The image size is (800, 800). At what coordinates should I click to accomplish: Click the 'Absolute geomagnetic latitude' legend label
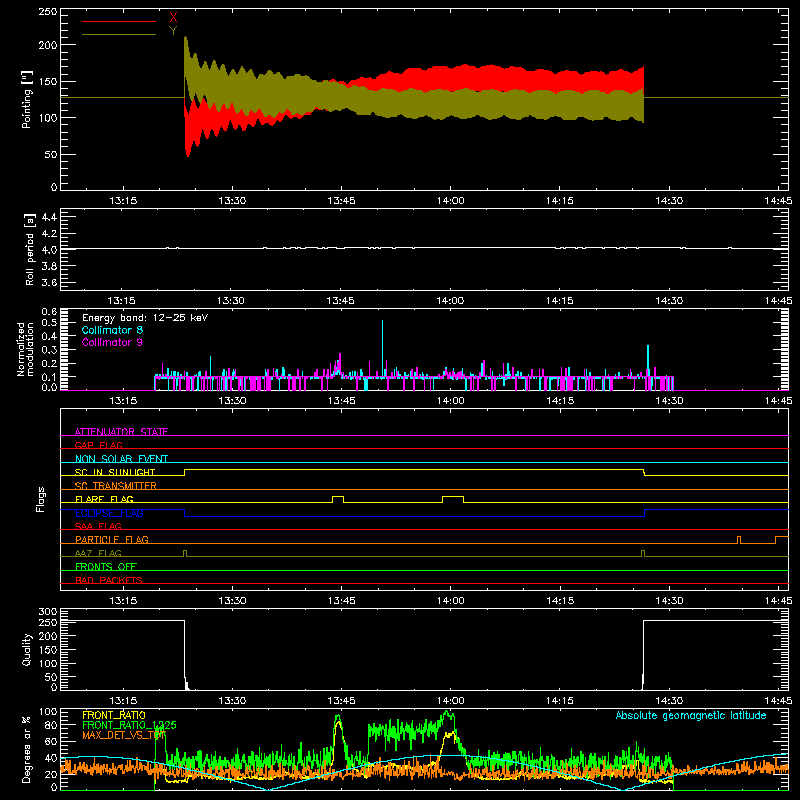click(x=691, y=715)
